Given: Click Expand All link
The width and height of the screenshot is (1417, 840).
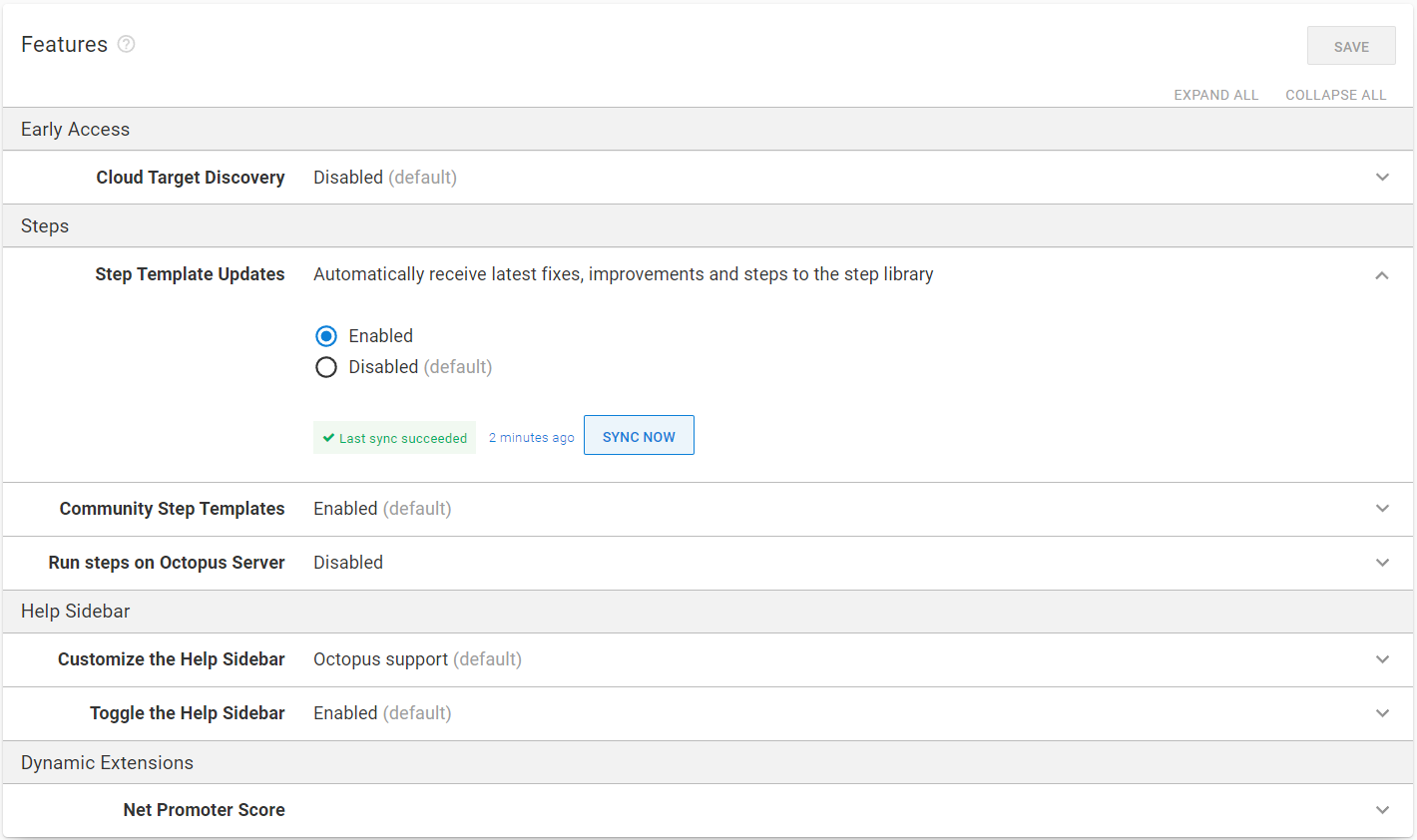Looking at the screenshot, I should coord(1215,95).
